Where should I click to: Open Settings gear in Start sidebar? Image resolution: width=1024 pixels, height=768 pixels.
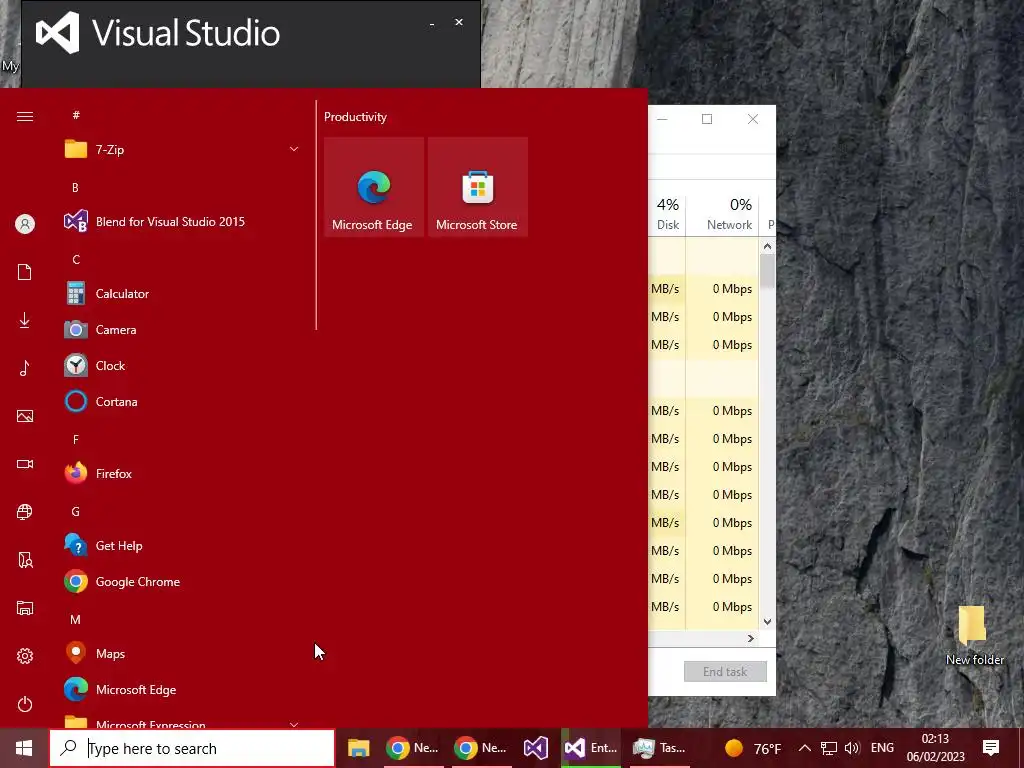point(25,656)
